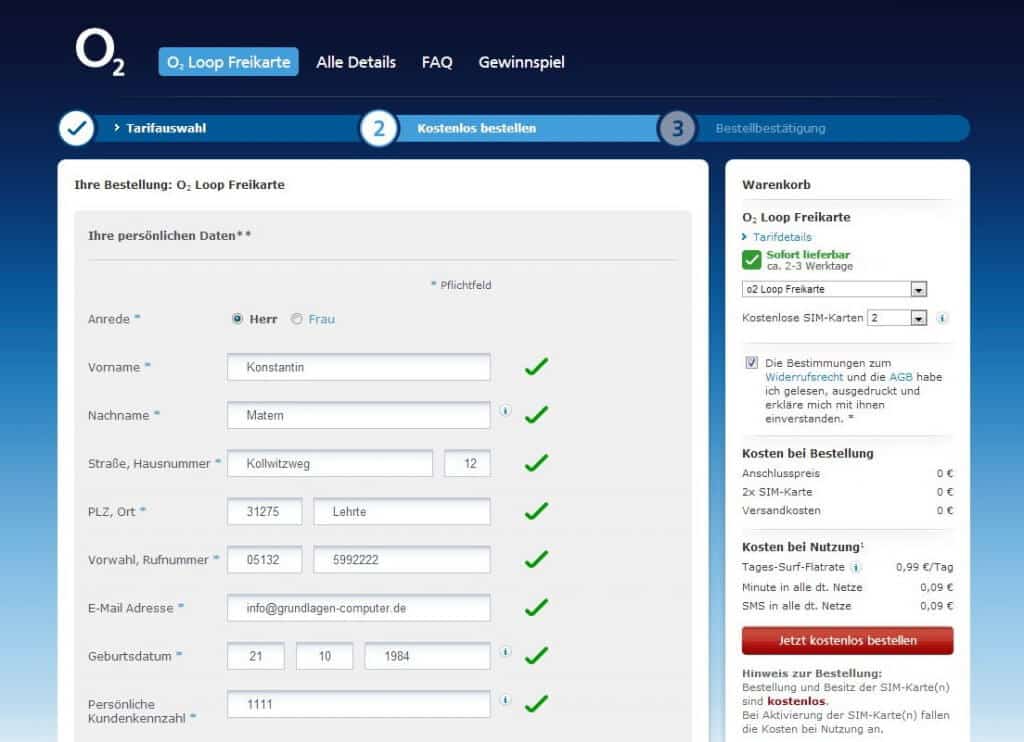Click the O2 logo
This screenshot has width=1024, height=742.
[100, 52]
